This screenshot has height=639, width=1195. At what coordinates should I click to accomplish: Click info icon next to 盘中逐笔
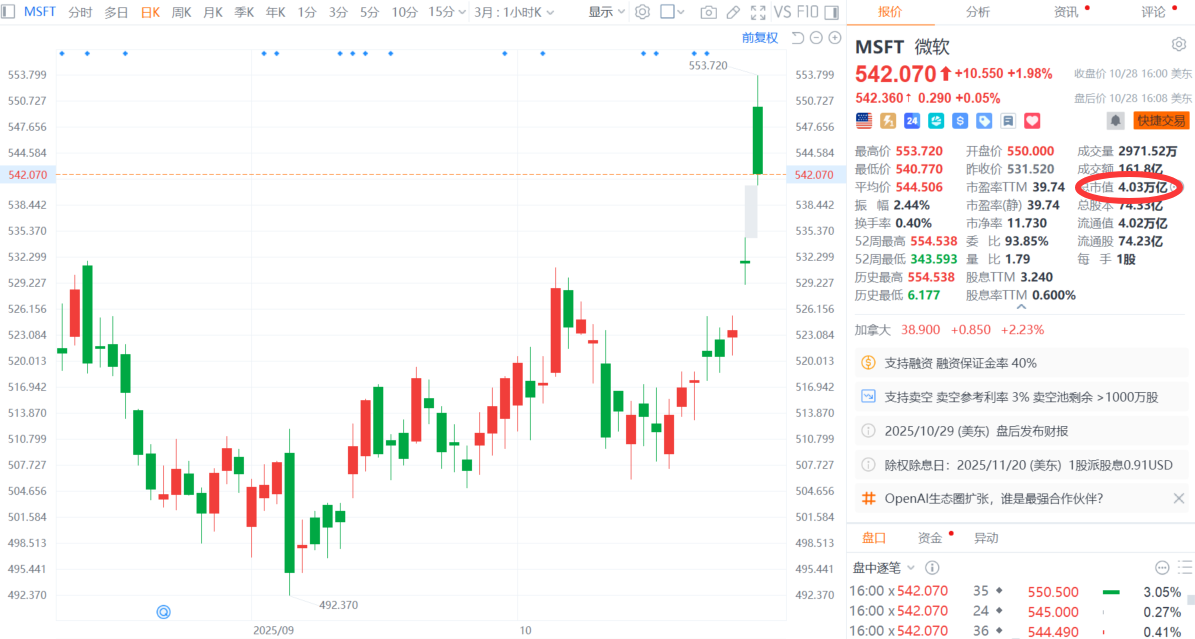pos(932,567)
